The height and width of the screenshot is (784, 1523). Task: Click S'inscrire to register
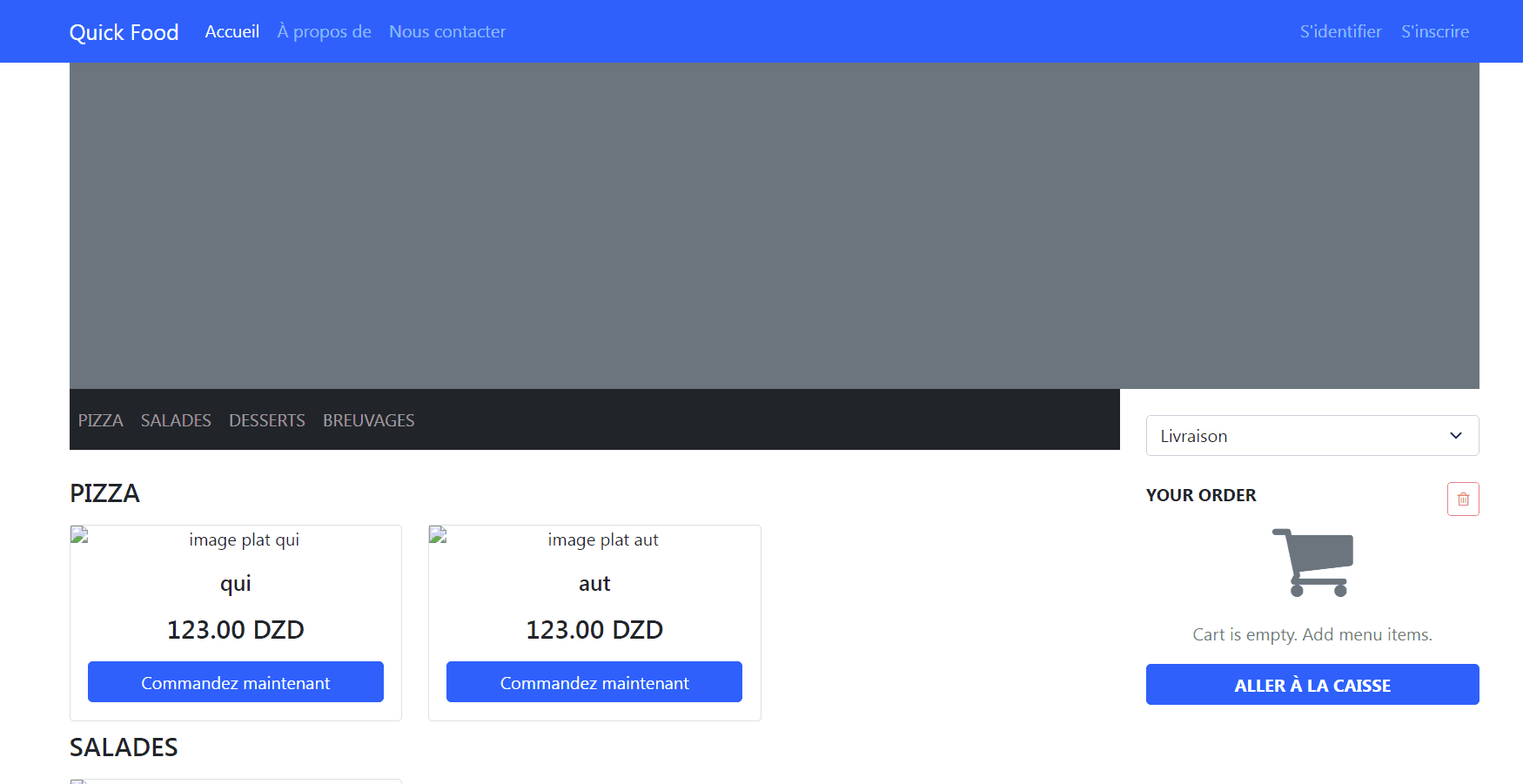[x=1434, y=32]
